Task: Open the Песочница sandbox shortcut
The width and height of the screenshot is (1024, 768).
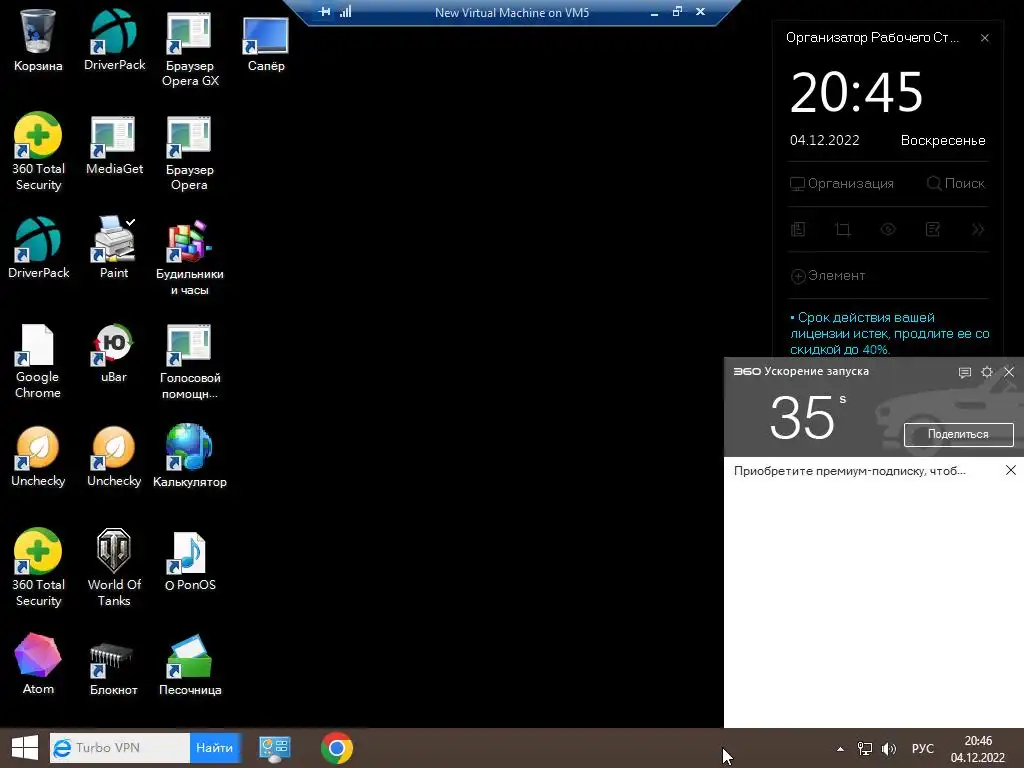Action: coord(190,664)
